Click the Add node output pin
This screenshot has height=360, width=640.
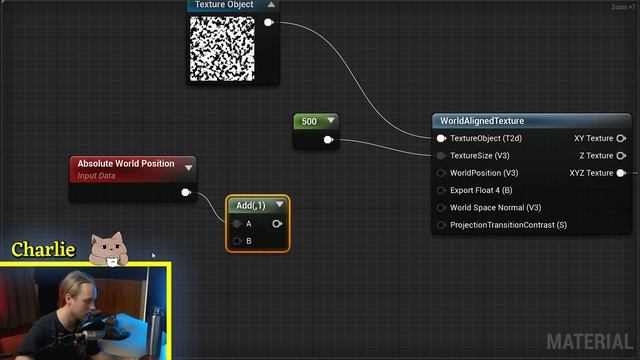[x=277, y=224]
